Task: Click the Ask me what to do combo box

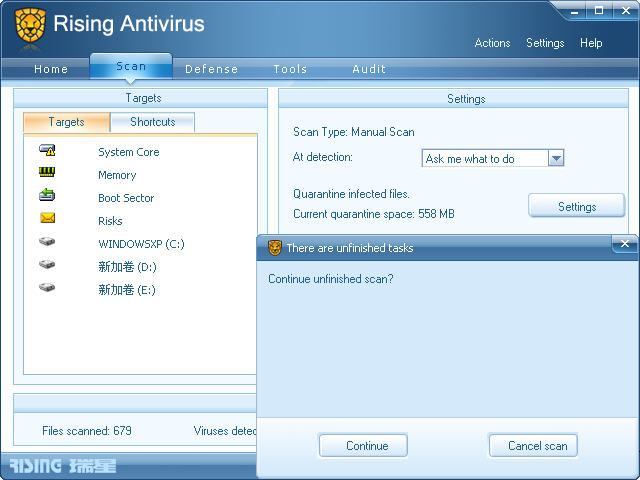Action: (x=493, y=158)
